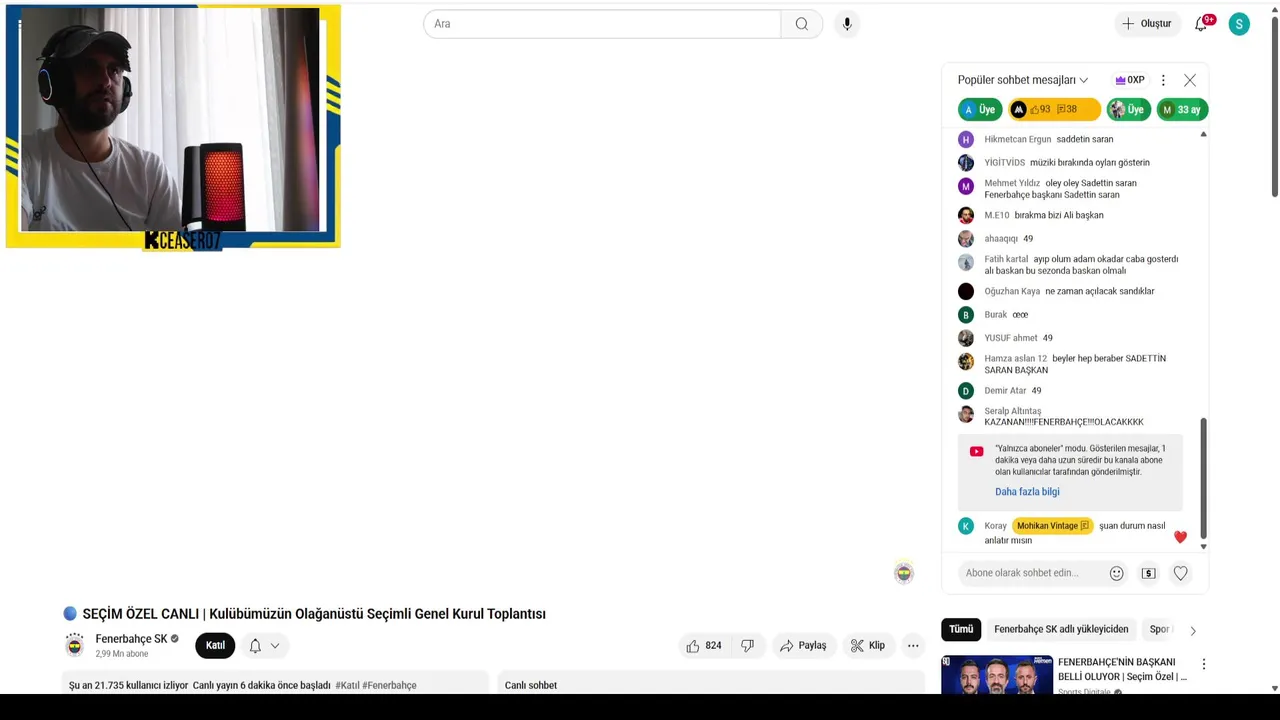The width and height of the screenshot is (1280, 720).
Task: Open the Super Chat dollar icon
Action: click(1148, 573)
